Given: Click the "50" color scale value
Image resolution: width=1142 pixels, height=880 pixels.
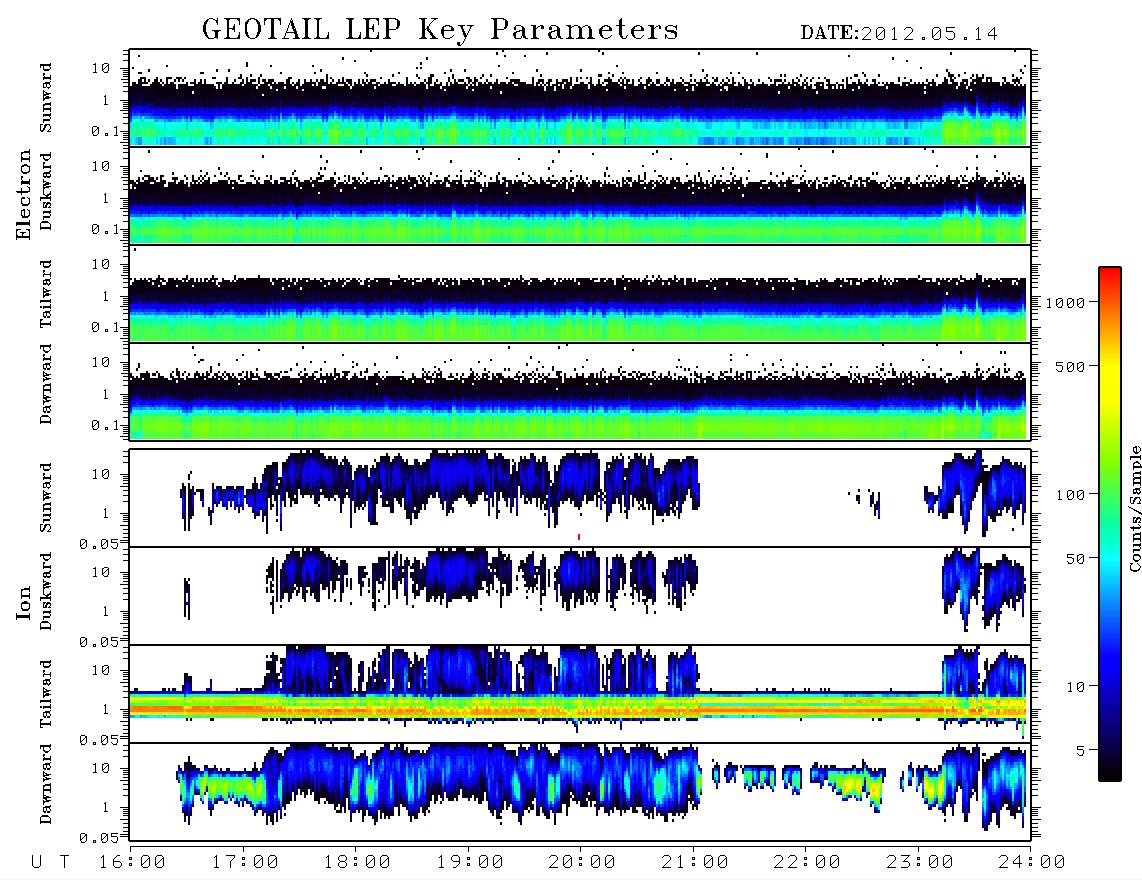Looking at the screenshot, I should pyautogui.click(x=1076, y=559).
